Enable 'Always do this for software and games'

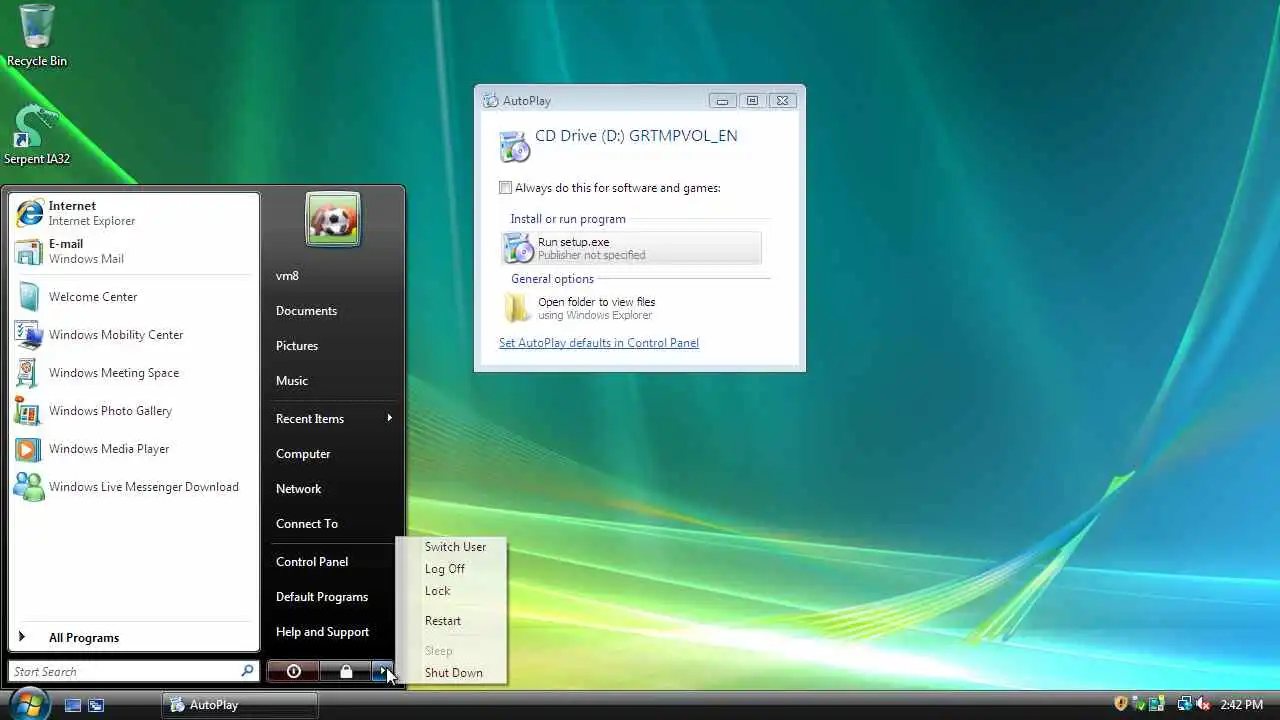[x=506, y=188]
